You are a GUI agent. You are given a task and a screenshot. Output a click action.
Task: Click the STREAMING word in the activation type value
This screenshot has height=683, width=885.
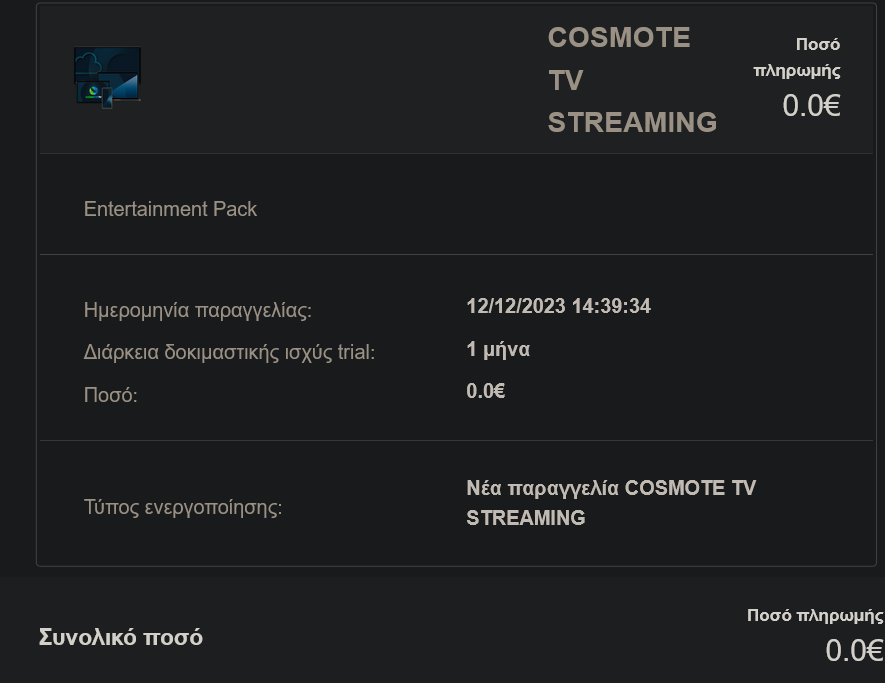click(x=526, y=518)
